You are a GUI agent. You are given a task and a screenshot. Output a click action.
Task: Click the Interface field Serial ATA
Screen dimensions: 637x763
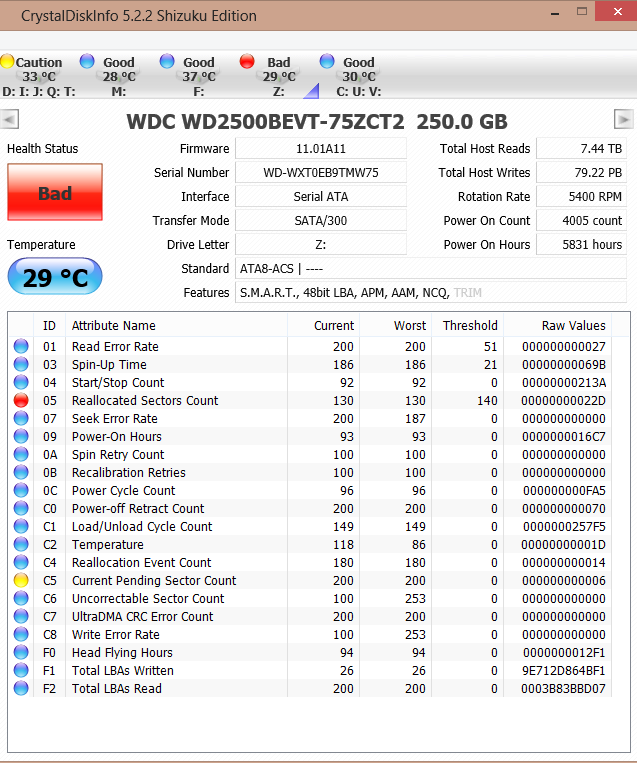(321, 197)
